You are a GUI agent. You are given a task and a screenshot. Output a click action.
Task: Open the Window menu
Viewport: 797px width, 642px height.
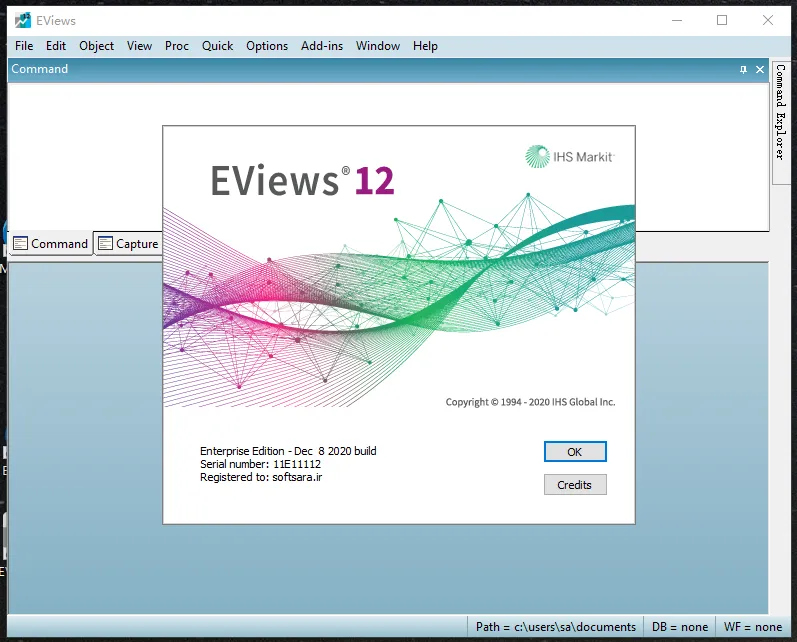378,46
